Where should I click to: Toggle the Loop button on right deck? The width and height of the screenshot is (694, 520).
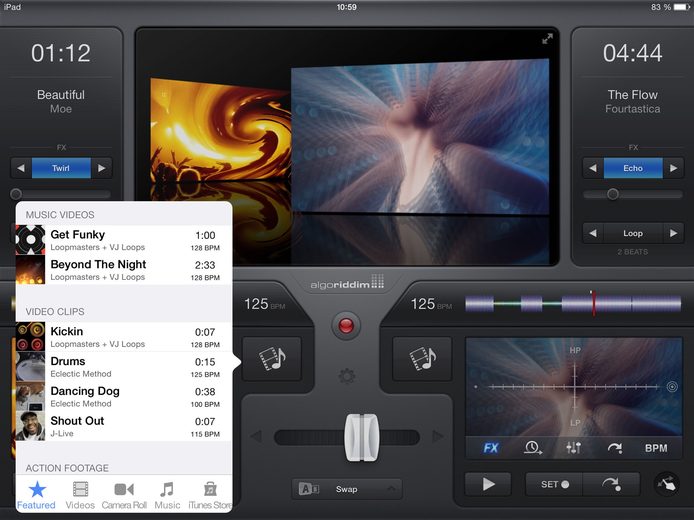click(x=633, y=233)
